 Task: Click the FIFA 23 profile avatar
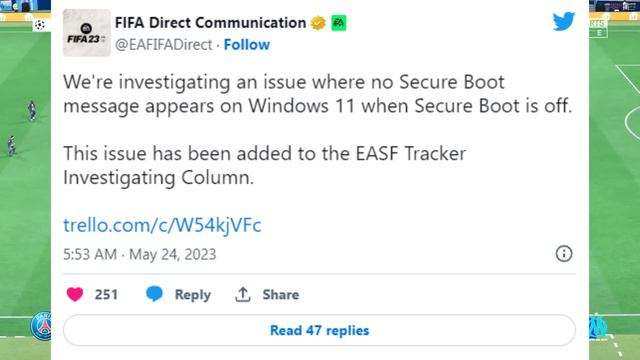[87, 33]
